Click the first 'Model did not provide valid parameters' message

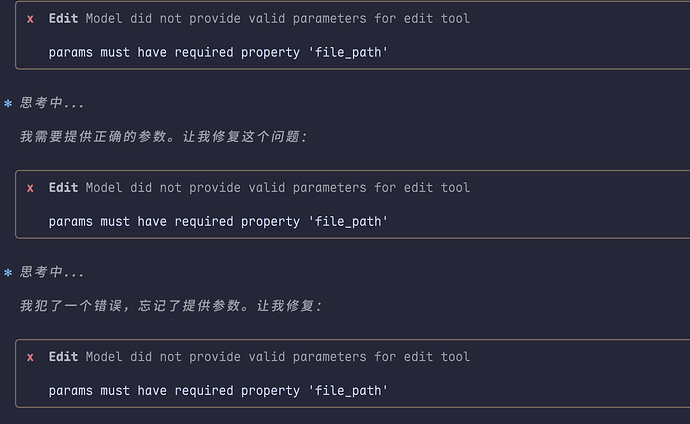click(277, 19)
